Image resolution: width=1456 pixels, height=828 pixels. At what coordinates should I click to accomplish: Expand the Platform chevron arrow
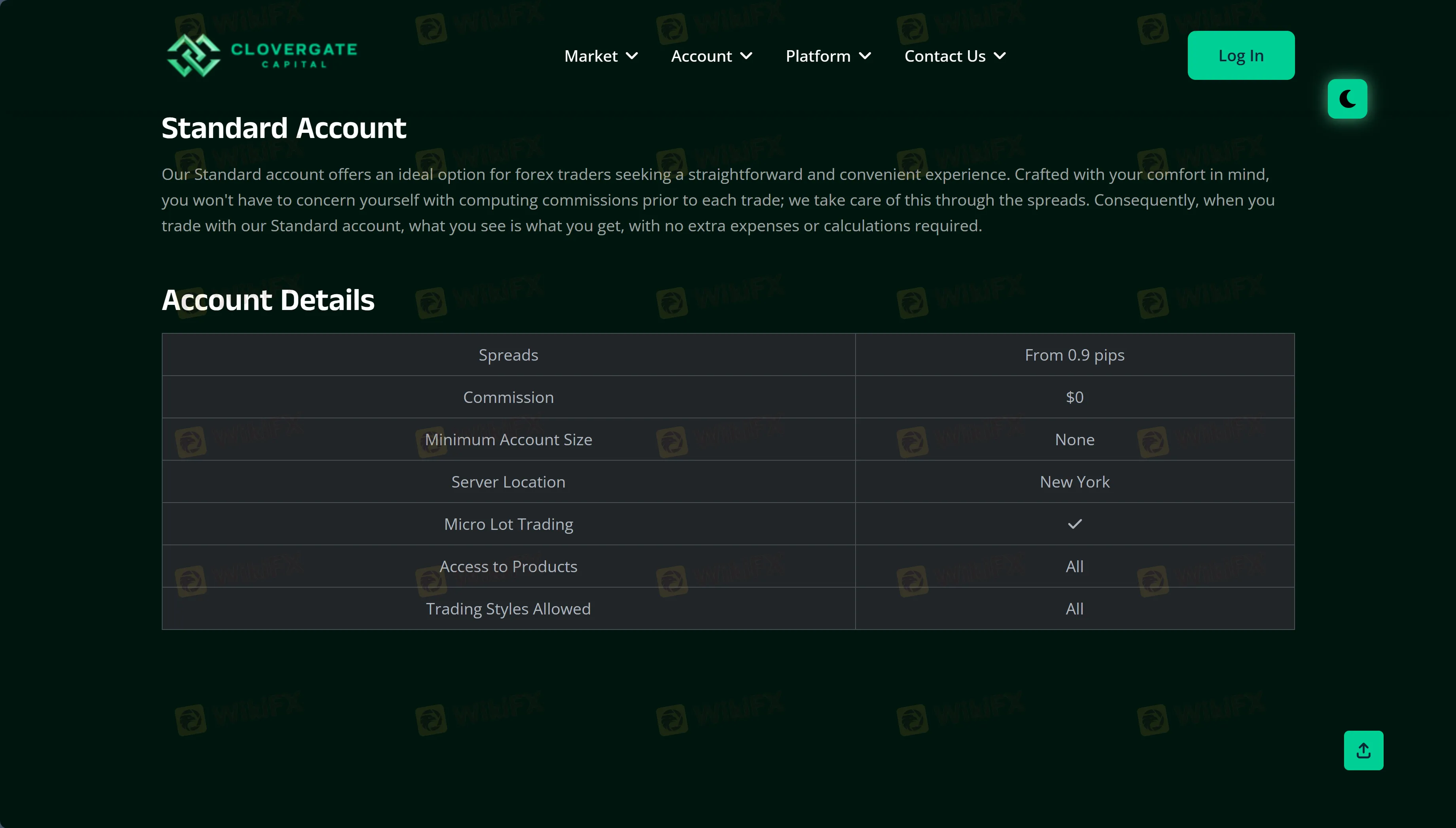(865, 56)
